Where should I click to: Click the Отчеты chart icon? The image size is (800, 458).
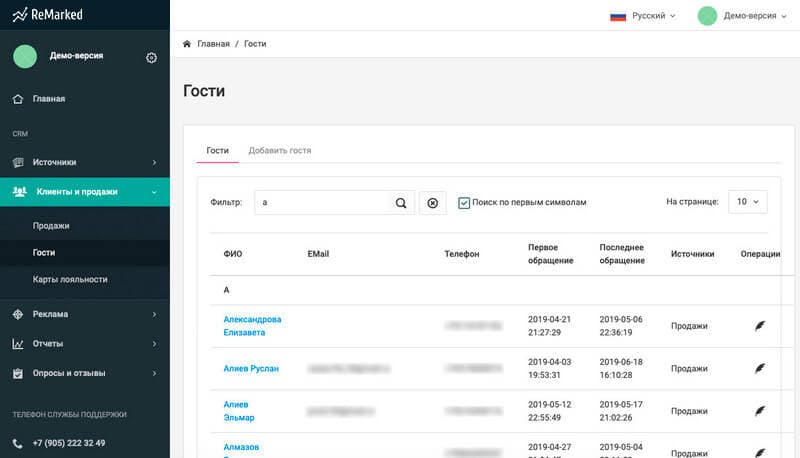pos(18,344)
